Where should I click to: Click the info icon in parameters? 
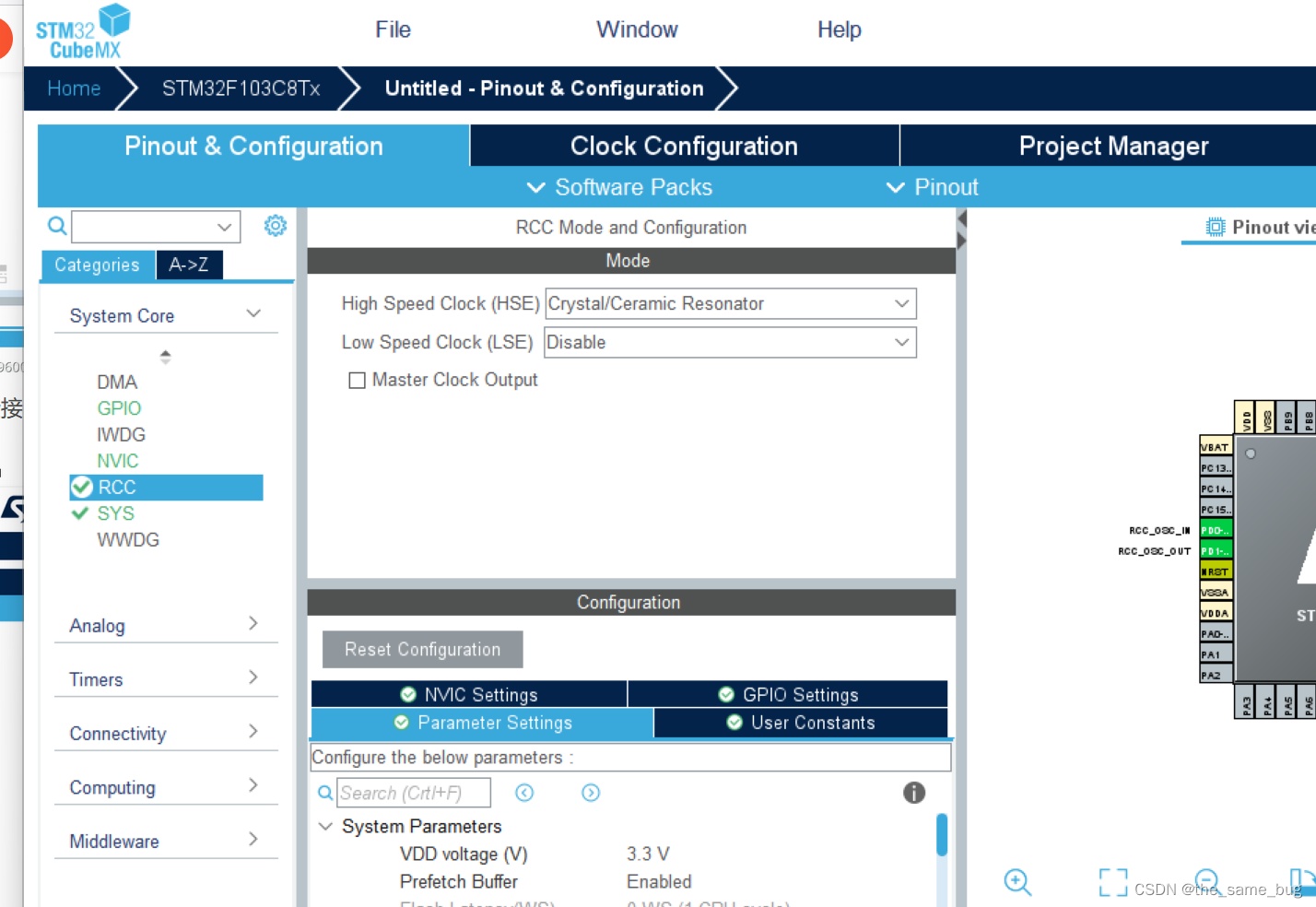point(913,793)
